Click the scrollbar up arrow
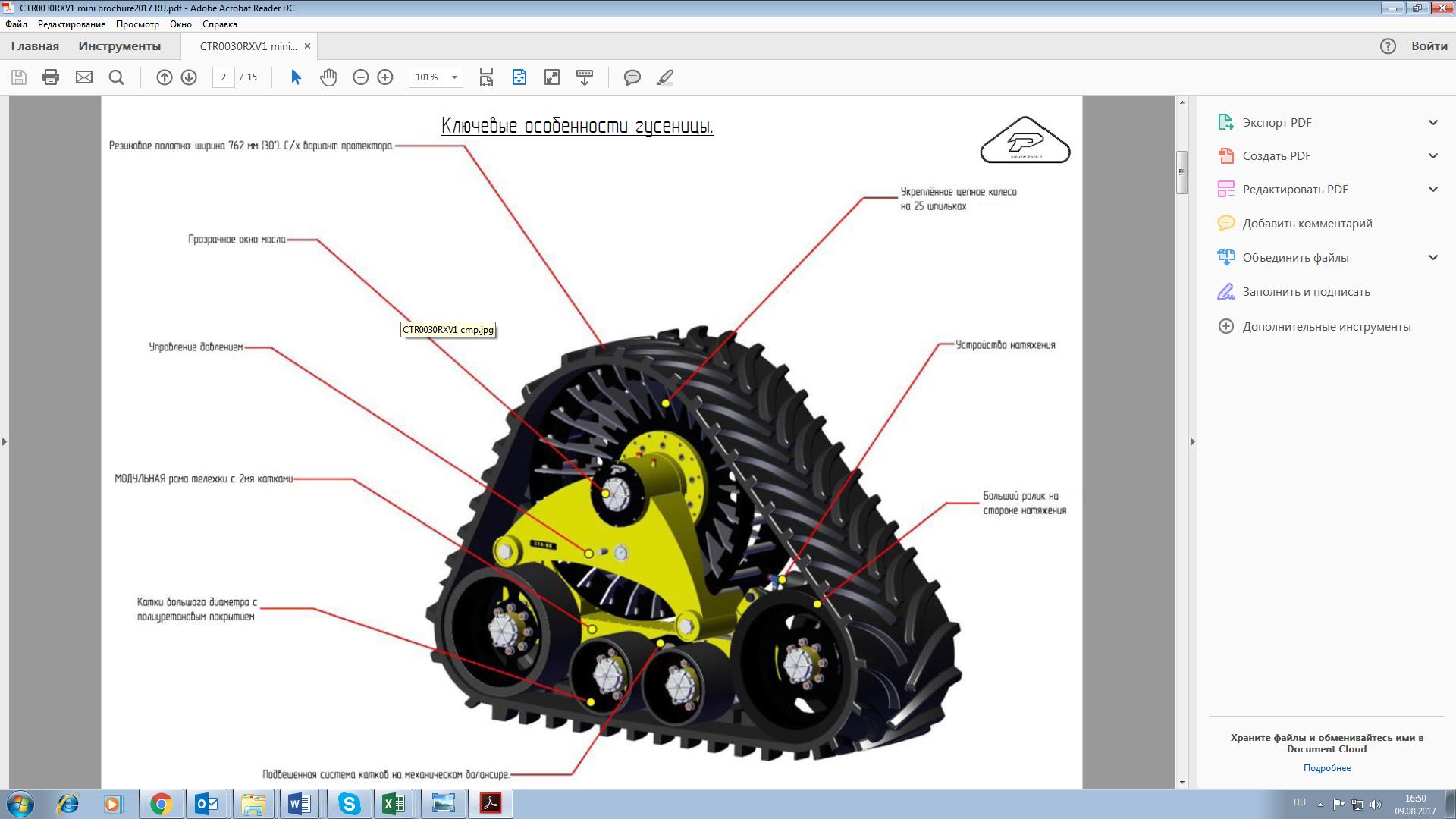 [x=1181, y=102]
